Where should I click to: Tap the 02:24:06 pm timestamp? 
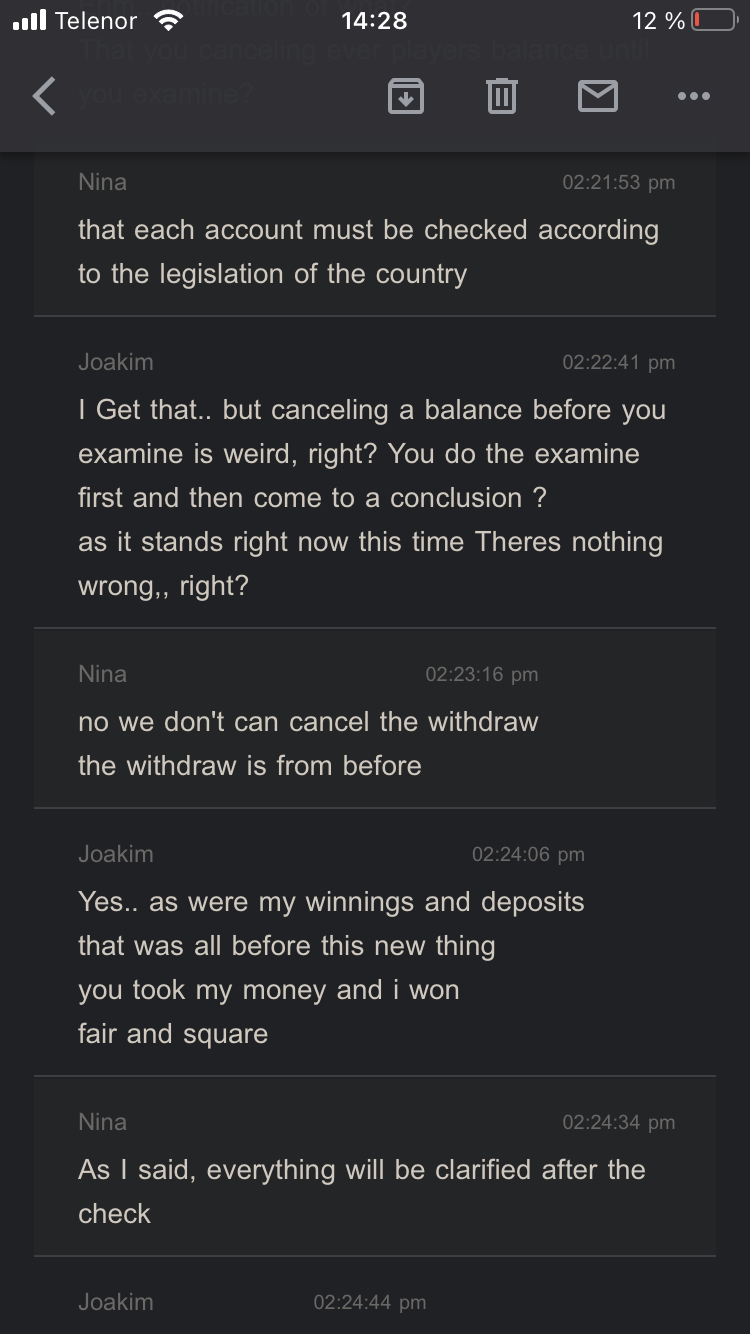point(528,854)
